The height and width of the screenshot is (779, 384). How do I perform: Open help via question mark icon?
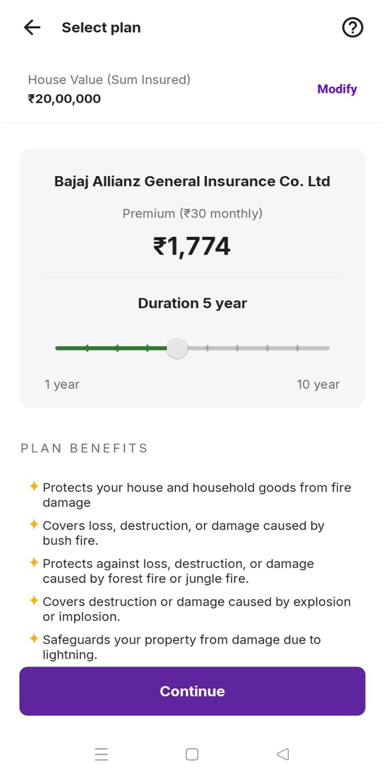pyautogui.click(x=352, y=27)
